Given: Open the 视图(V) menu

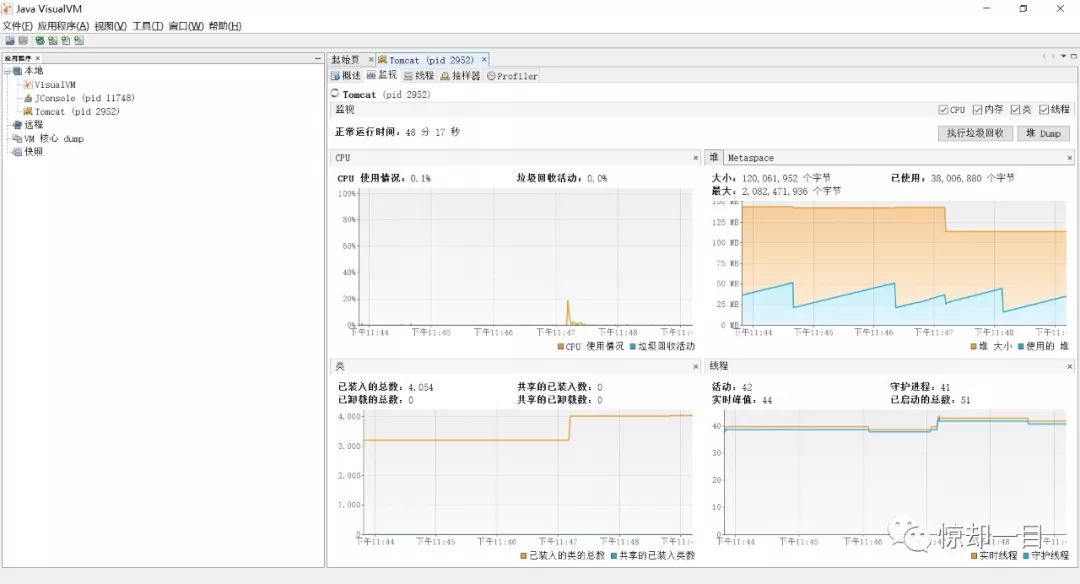Looking at the screenshot, I should point(110,26).
